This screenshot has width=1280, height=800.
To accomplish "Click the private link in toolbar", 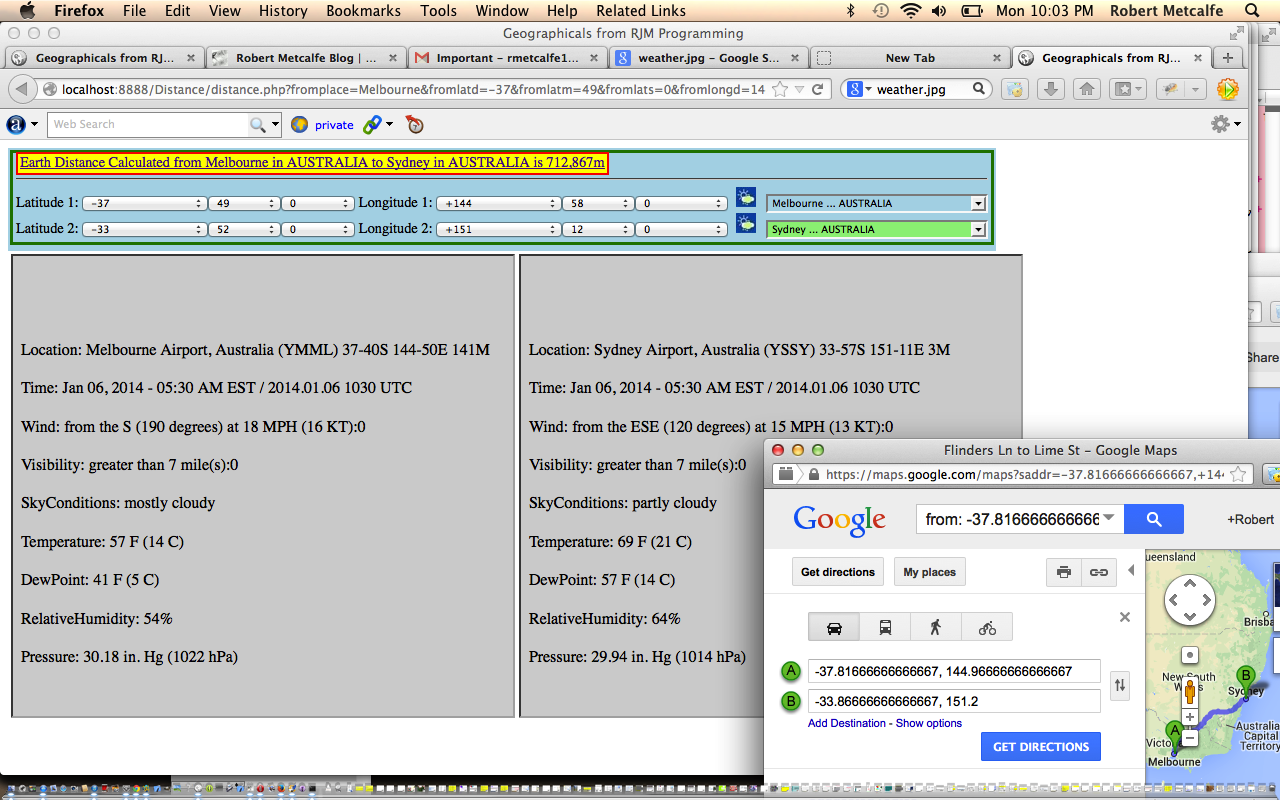I will (x=334, y=125).
